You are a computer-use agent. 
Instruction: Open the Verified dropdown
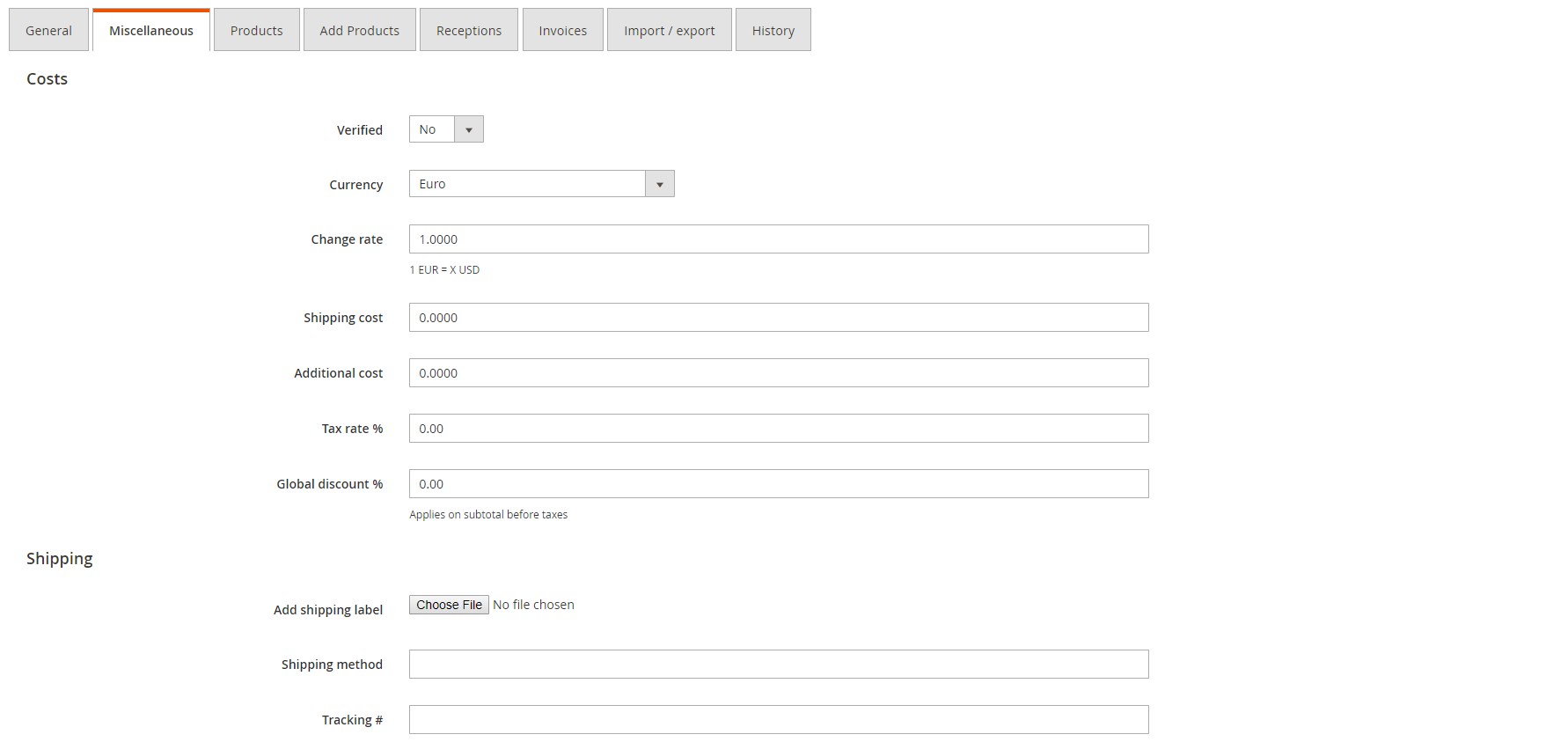(446, 129)
